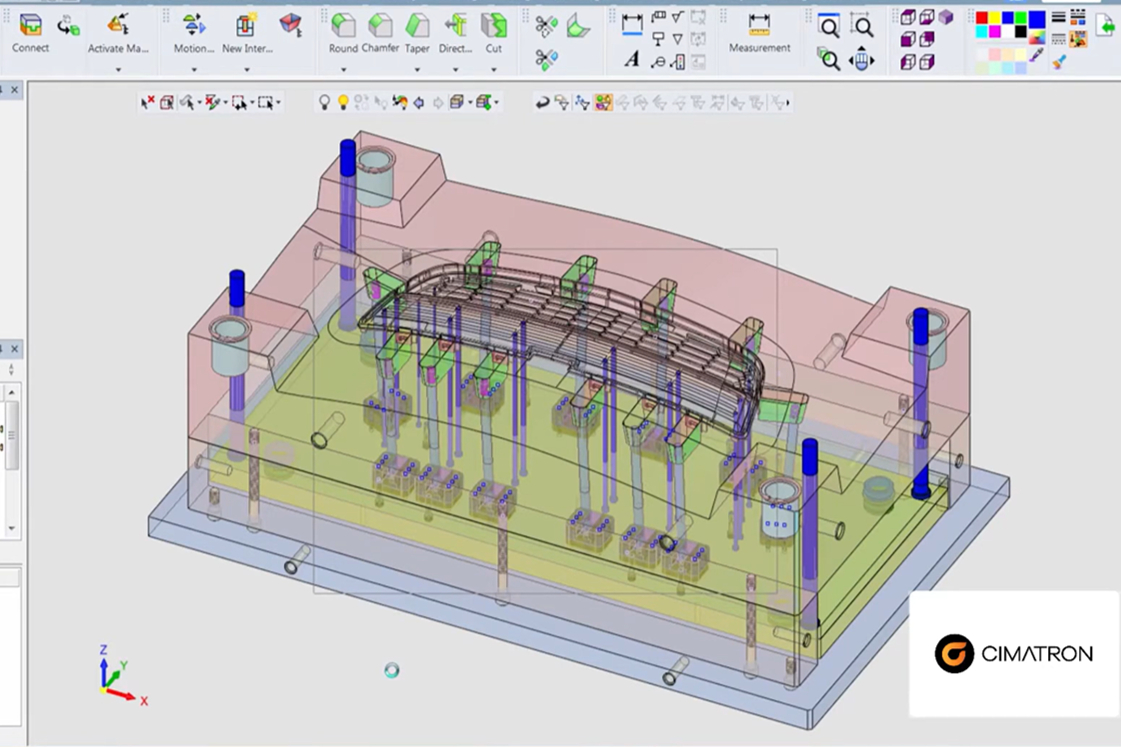Click the text annotation A icon
This screenshot has height=747, width=1121.
pyautogui.click(x=632, y=59)
